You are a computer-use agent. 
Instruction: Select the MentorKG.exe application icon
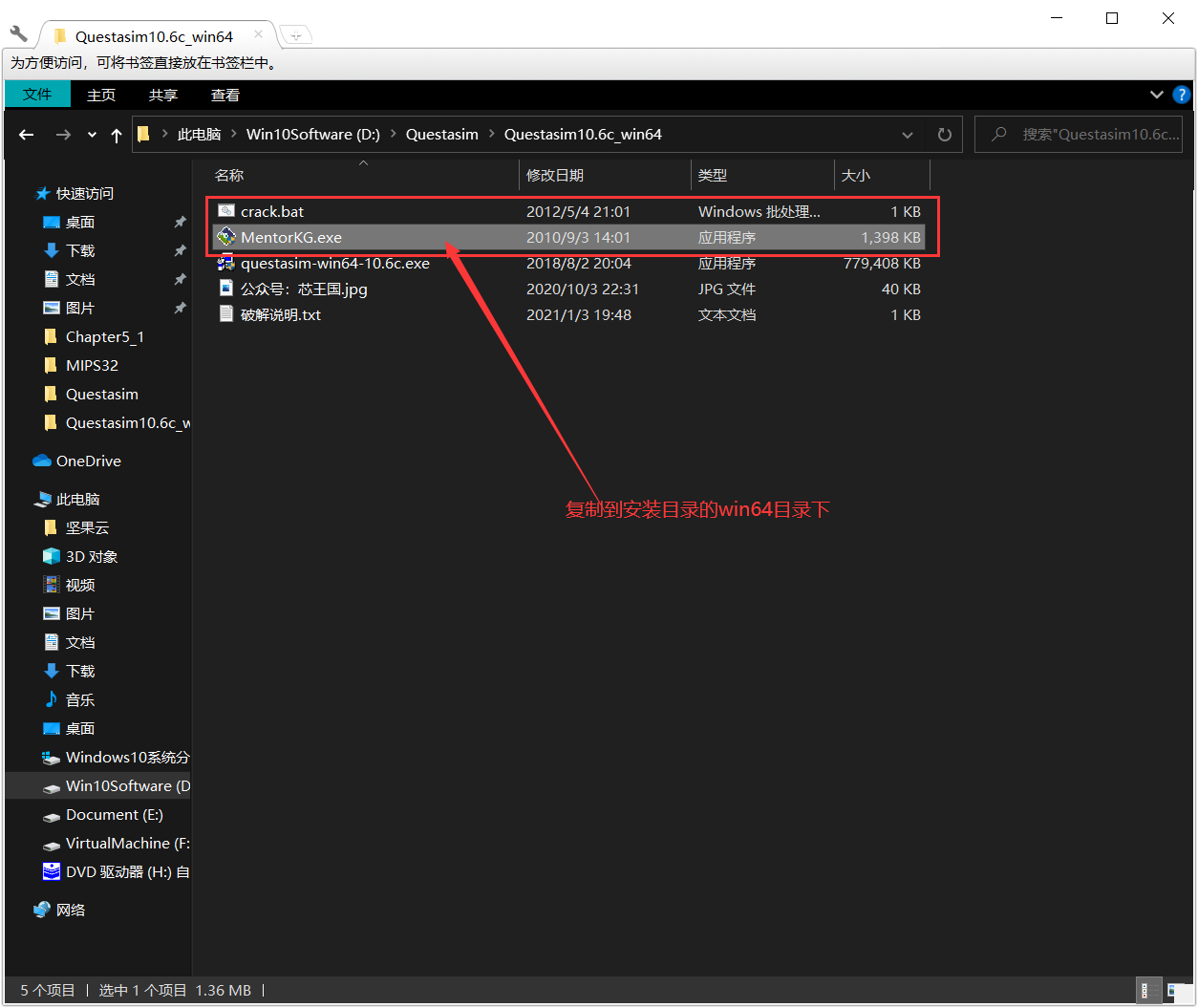tap(226, 237)
